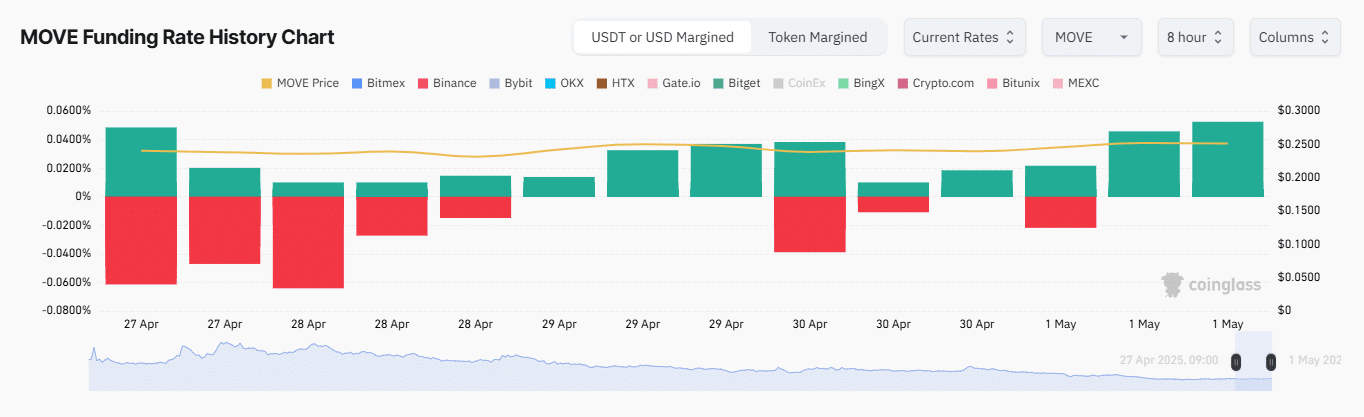Switch to Token Margined tab
The height and width of the screenshot is (417, 1364).
point(817,37)
